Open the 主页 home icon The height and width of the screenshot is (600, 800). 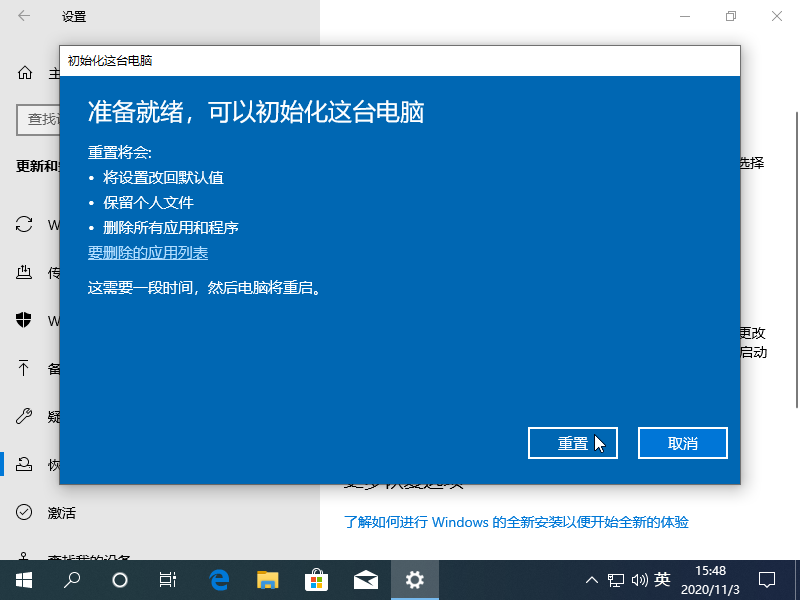tap(23, 73)
